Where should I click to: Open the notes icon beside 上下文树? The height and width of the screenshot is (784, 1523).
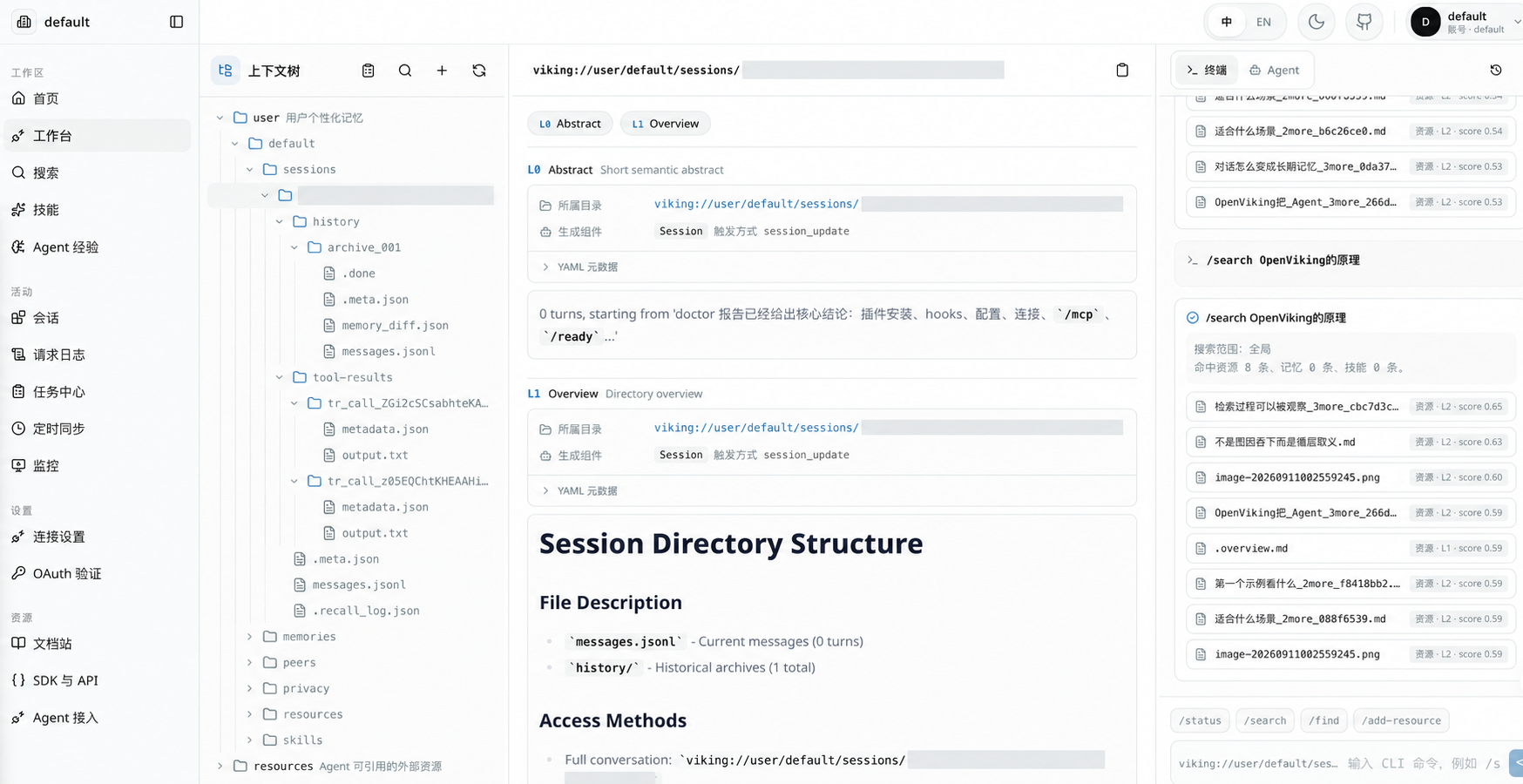pyautogui.click(x=369, y=71)
